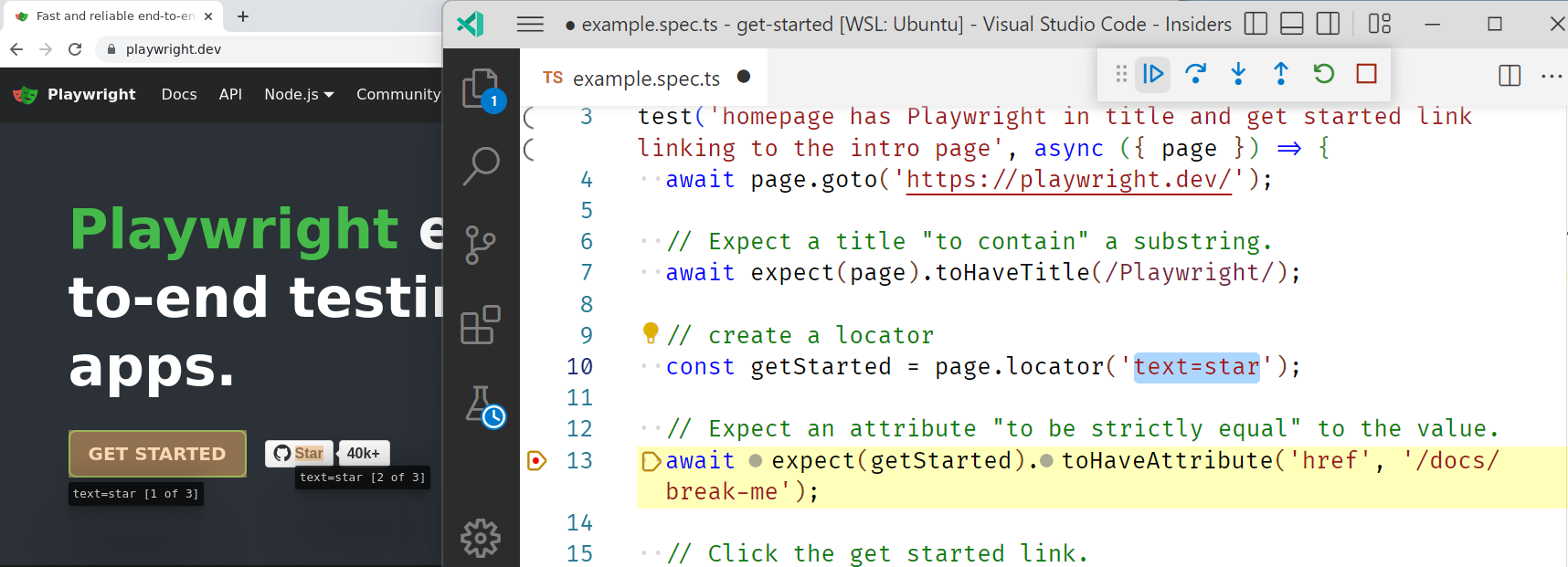Open the Manage gear settings menu
Viewport: 1568px width, 567px height.
(x=481, y=539)
